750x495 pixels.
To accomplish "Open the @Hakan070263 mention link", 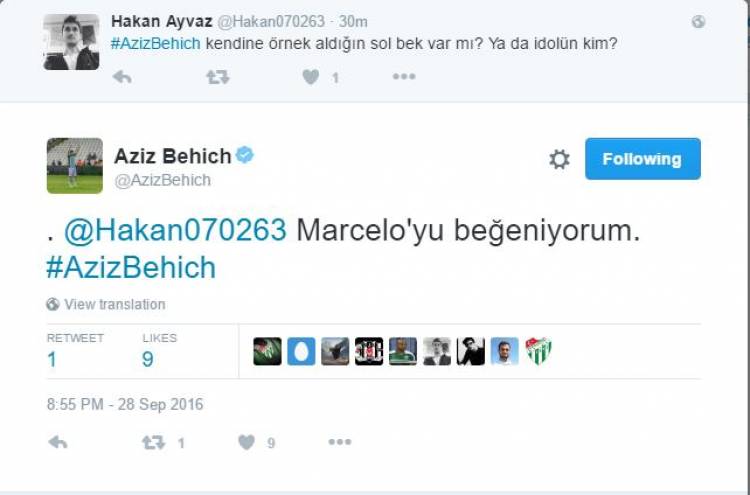I will tap(175, 231).
